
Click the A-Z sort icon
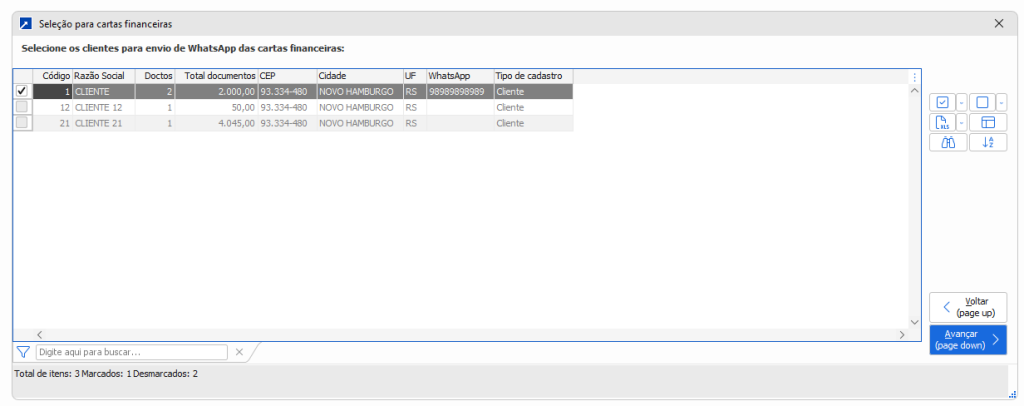point(988,142)
